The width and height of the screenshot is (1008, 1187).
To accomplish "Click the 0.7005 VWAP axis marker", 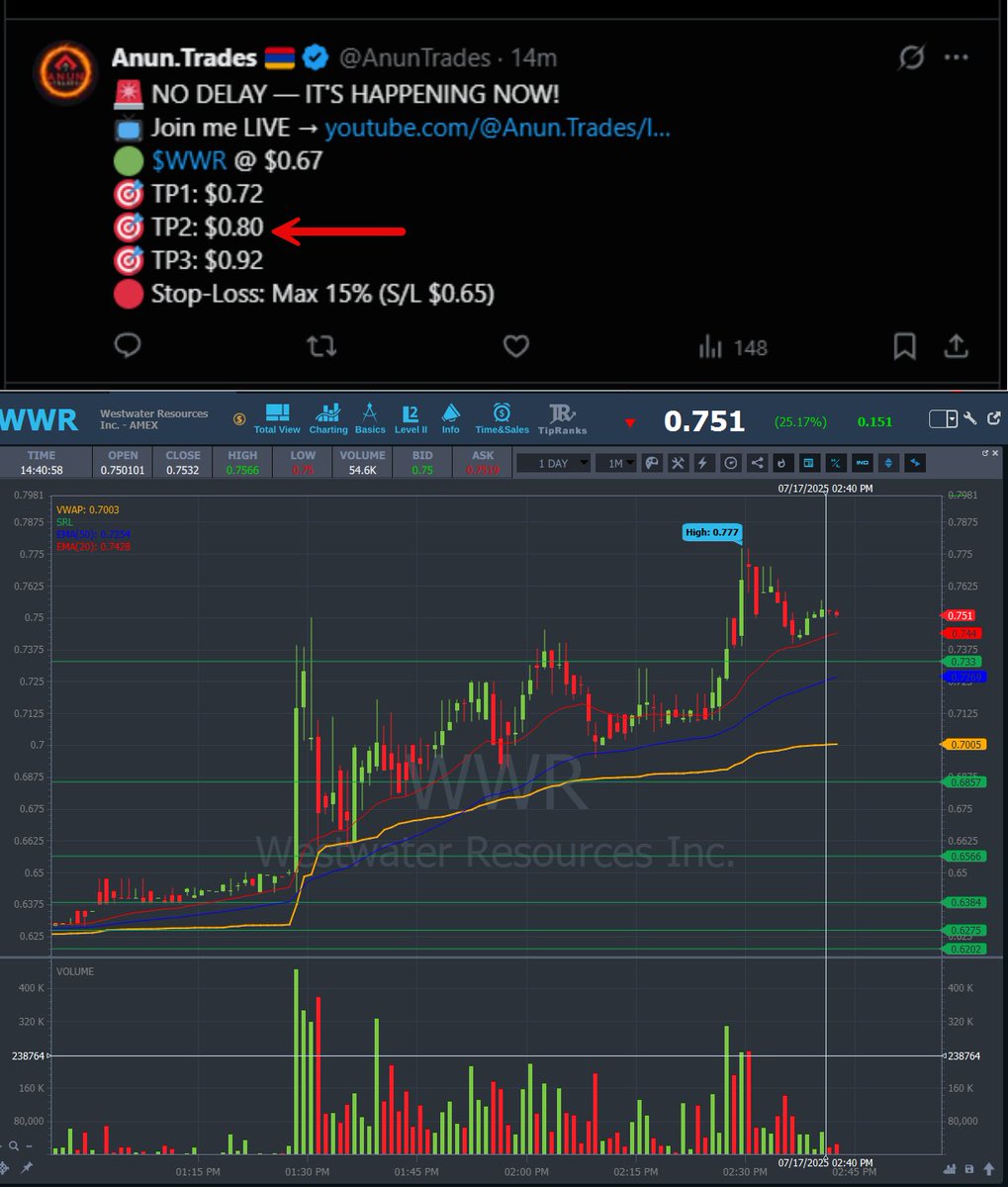I will [966, 744].
